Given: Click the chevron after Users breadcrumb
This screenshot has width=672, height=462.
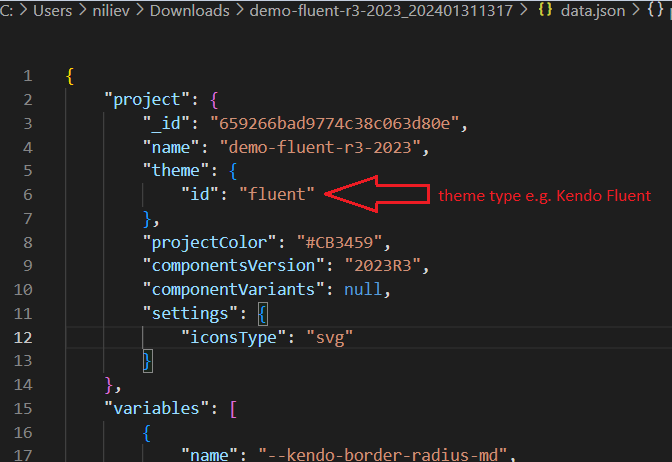Looking at the screenshot, I should coord(82,10).
